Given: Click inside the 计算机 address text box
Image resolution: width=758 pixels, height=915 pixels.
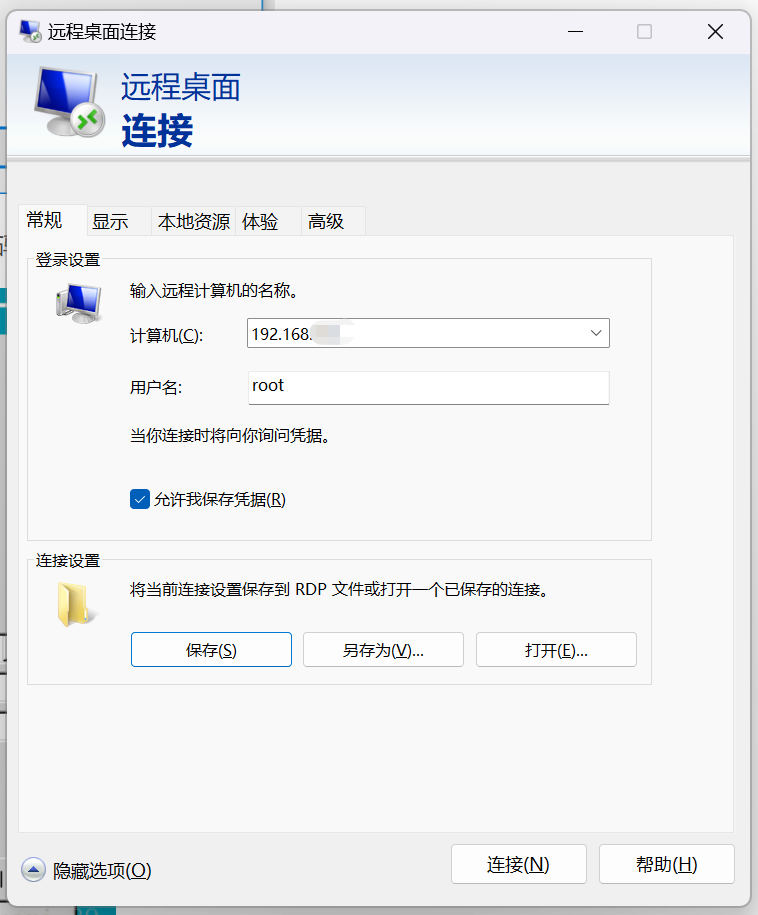Looking at the screenshot, I should tap(410, 333).
